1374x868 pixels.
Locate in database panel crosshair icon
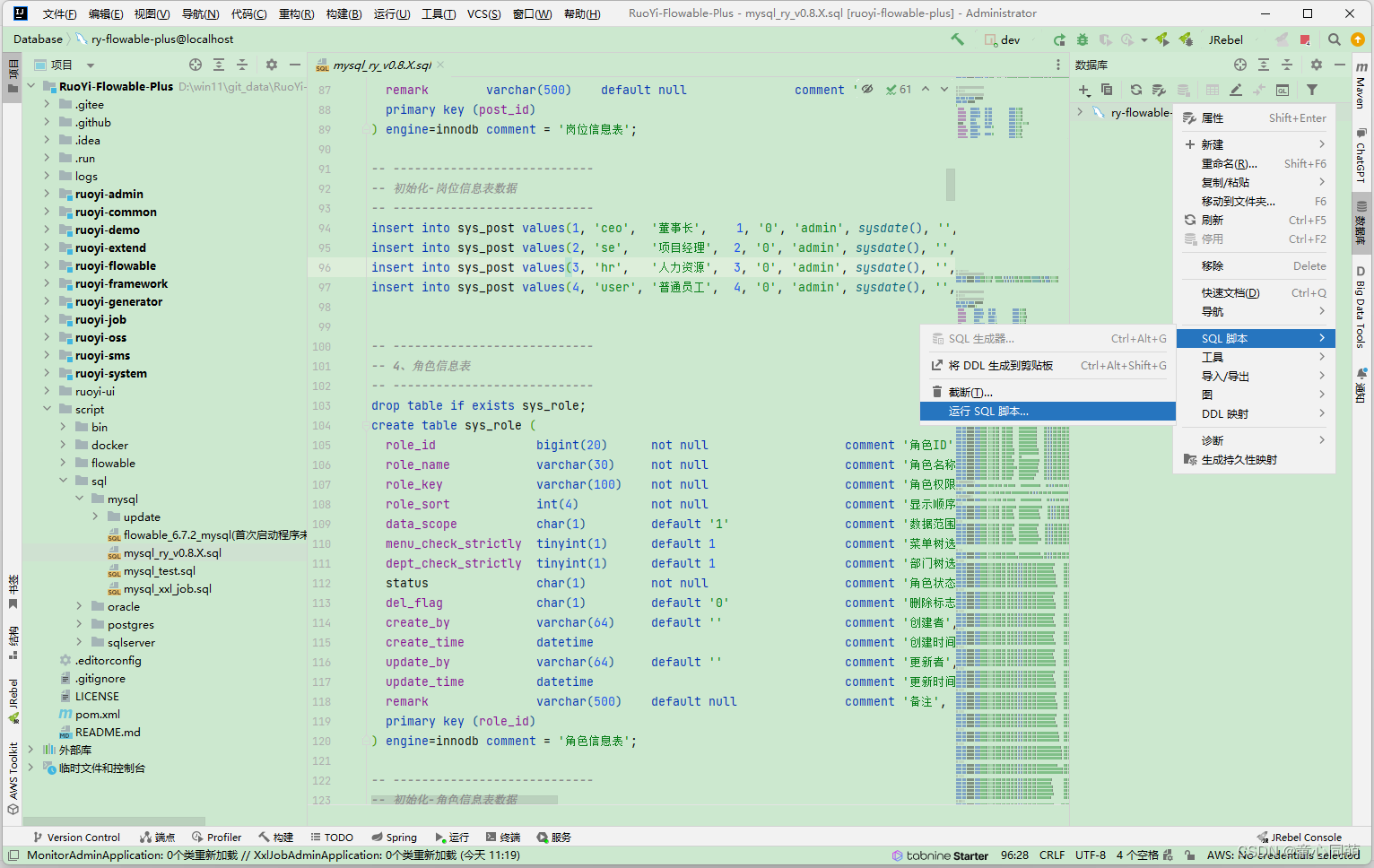(x=1240, y=65)
